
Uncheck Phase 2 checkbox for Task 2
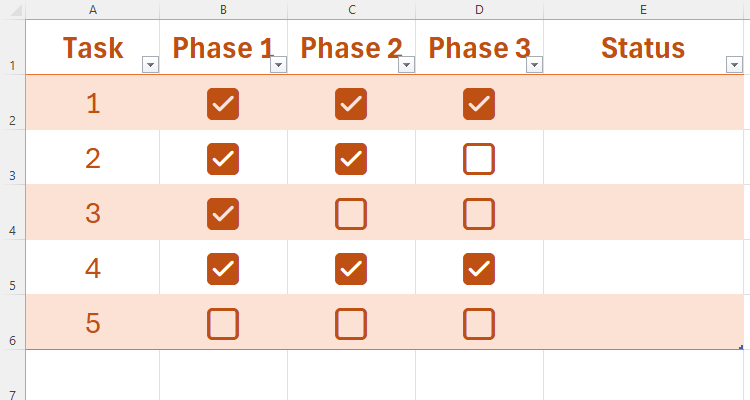click(351, 159)
